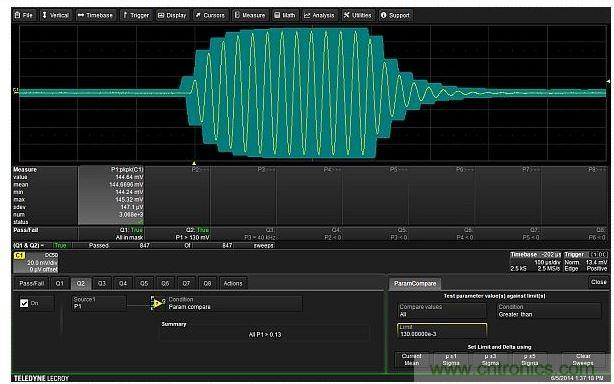Open the Compare values dropdown
The width and height of the screenshot is (614, 384).
pos(442,311)
